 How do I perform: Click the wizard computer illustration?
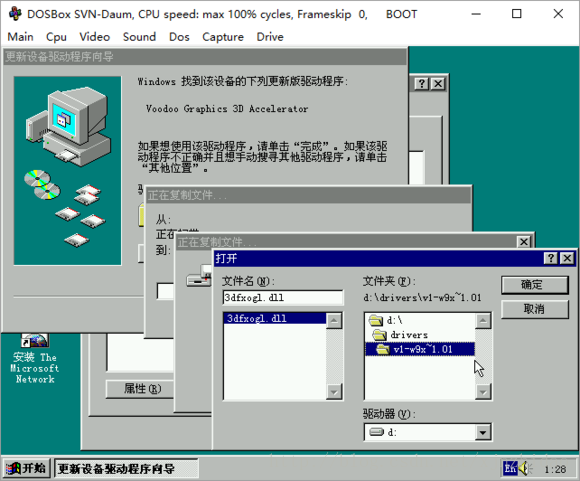click(68, 171)
